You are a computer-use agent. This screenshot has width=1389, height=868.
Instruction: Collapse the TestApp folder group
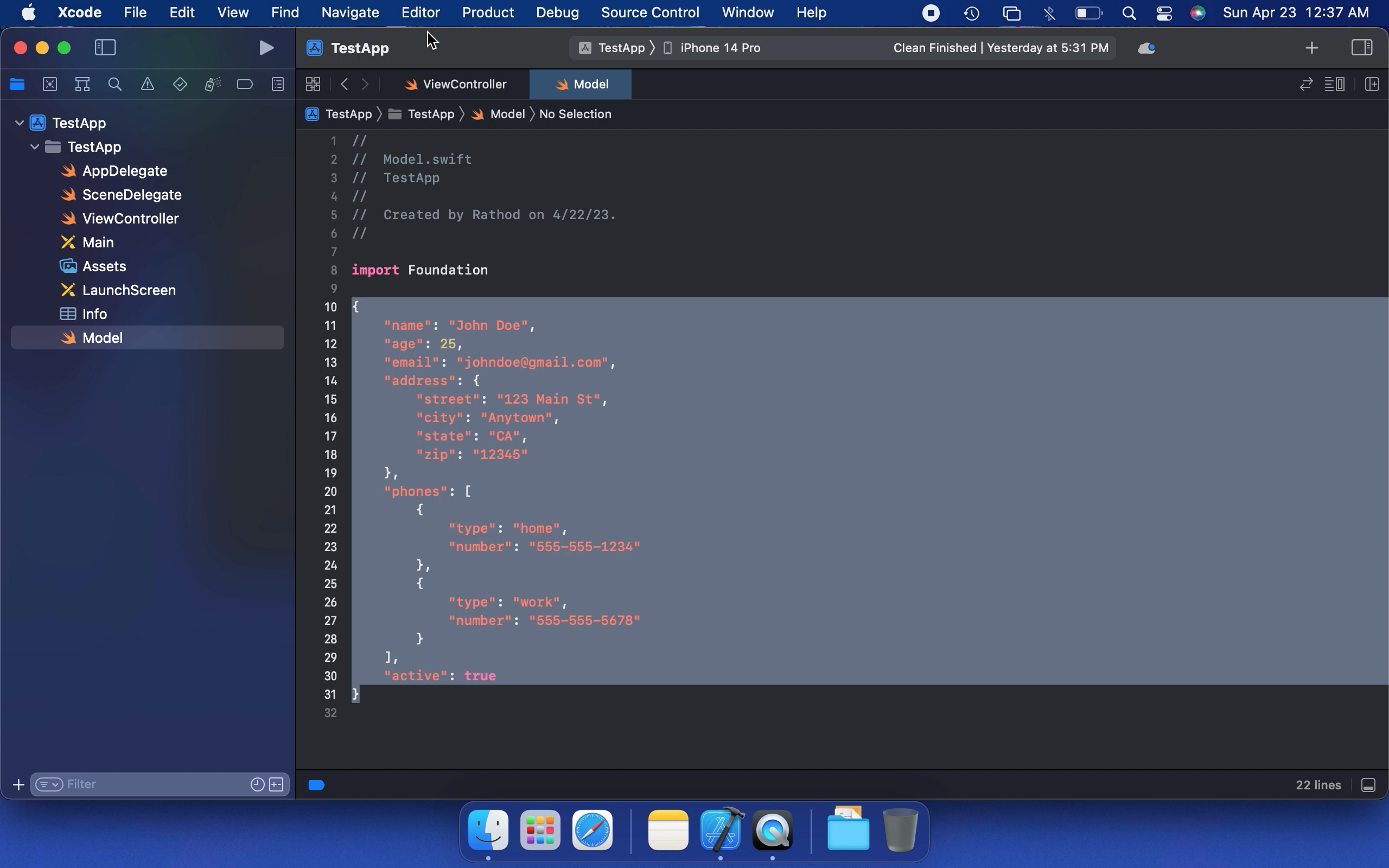(x=34, y=147)
